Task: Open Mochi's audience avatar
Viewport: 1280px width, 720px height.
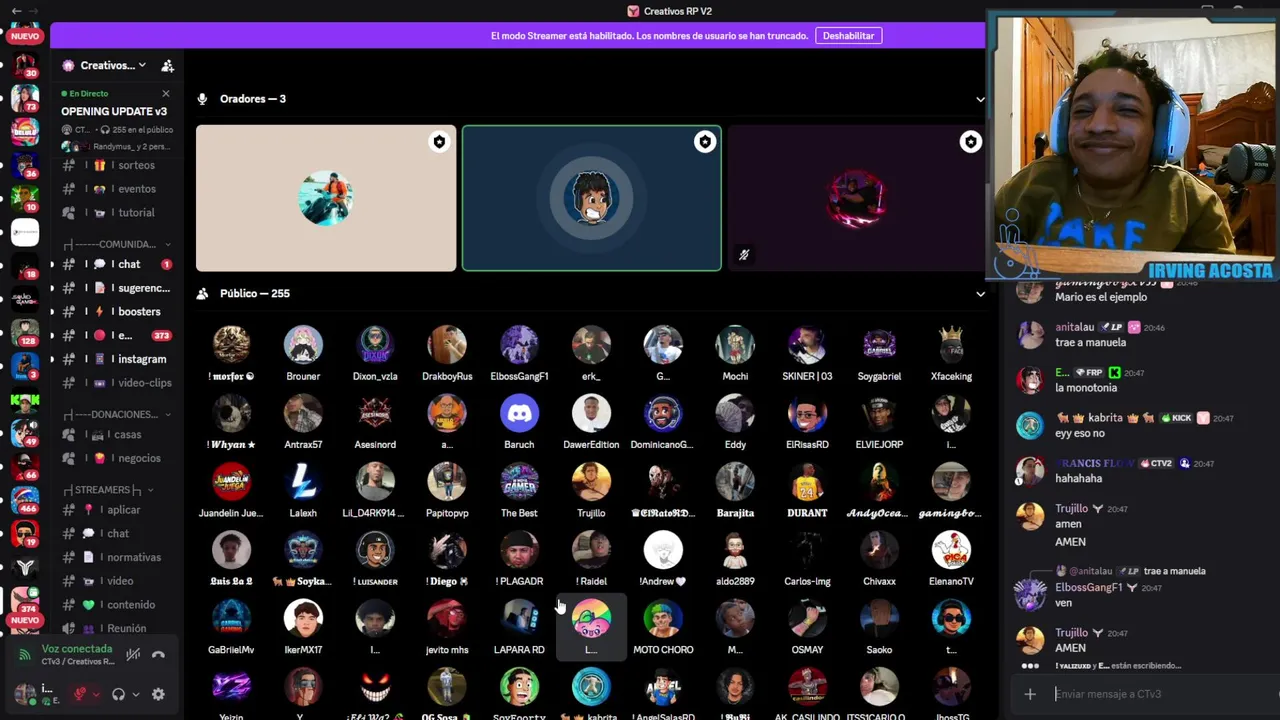Action: point(735,344)
